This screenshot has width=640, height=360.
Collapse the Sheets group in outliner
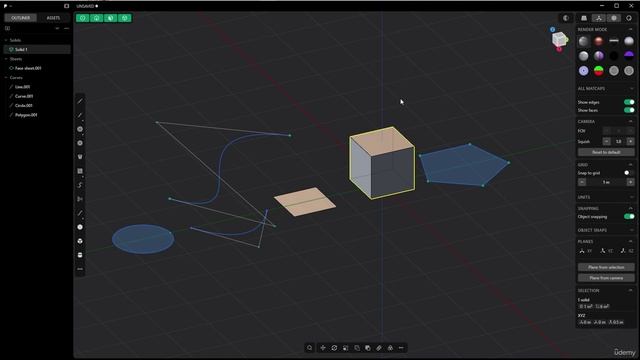6,59
